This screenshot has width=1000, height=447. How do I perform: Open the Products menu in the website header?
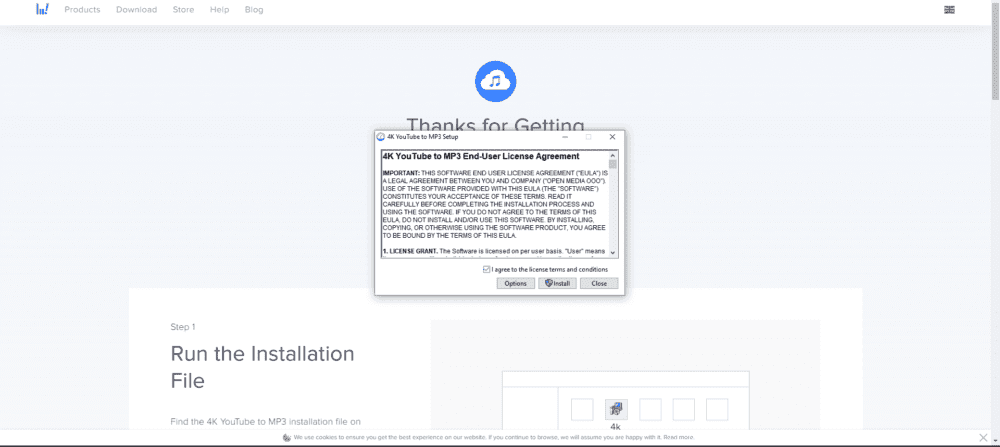(x=82, y=10)
